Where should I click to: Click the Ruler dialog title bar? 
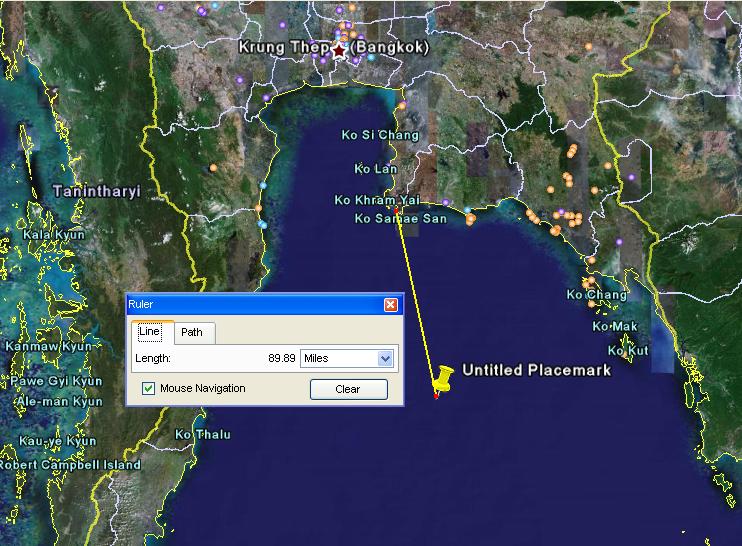pyautogui.click(x=250, y=304)
